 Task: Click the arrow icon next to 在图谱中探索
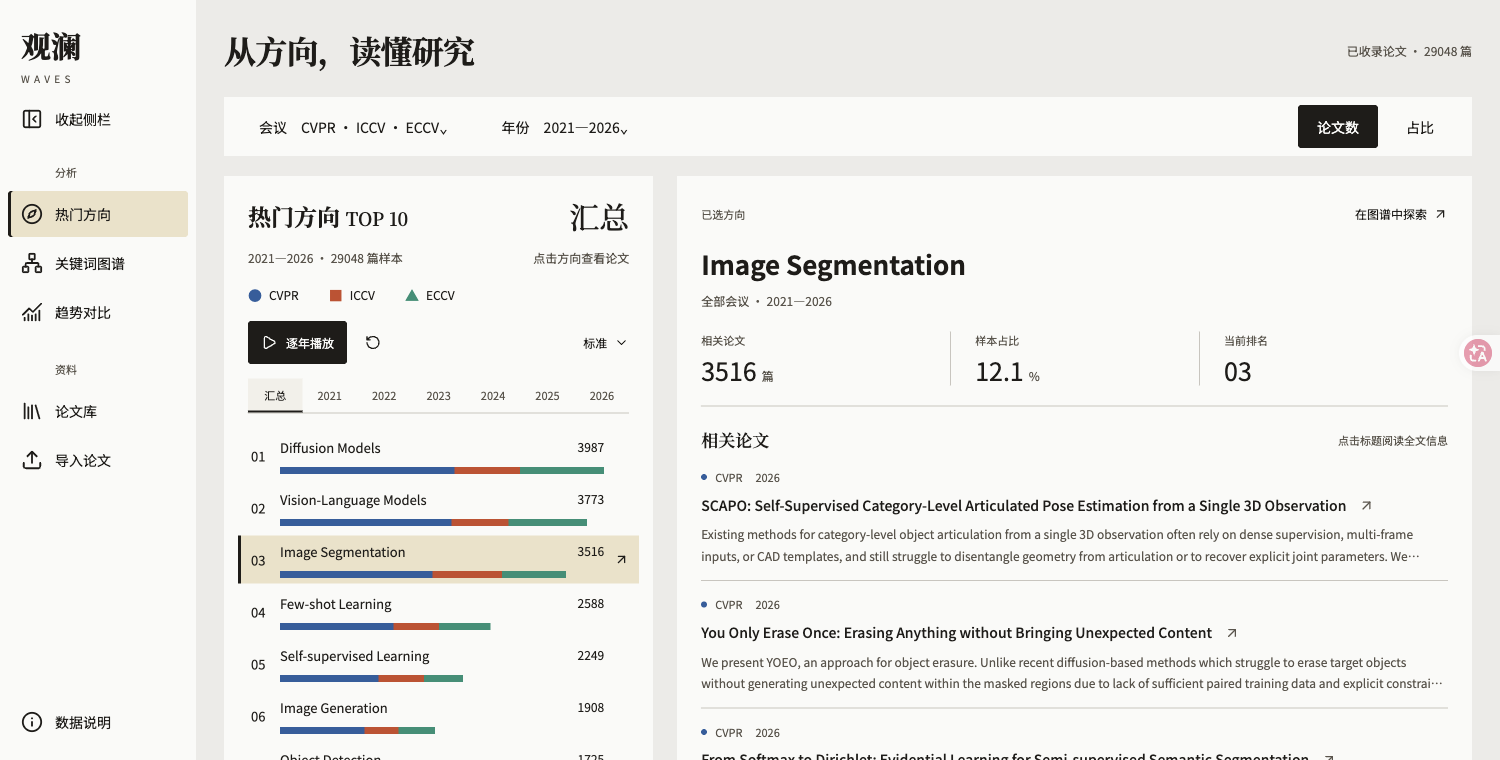1440,214
